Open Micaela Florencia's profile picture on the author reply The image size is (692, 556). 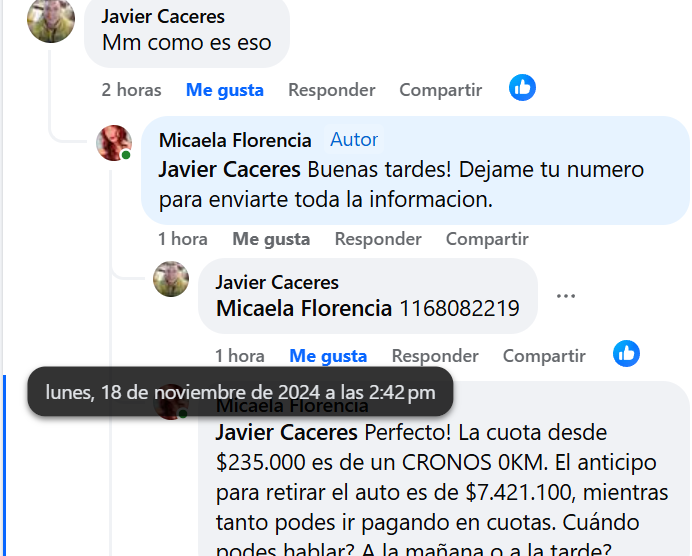[x=114, y=143]
